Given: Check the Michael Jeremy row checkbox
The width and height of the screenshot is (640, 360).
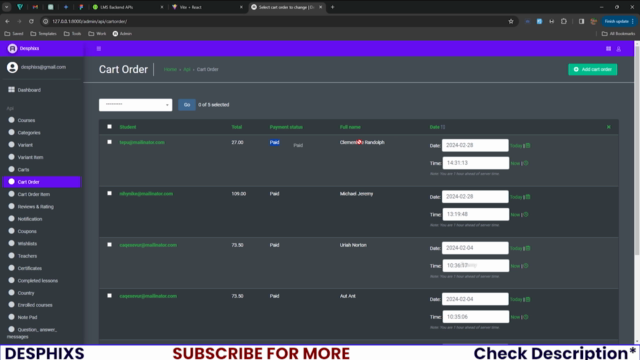Looking at the screenshot, I should coord(109,193).
